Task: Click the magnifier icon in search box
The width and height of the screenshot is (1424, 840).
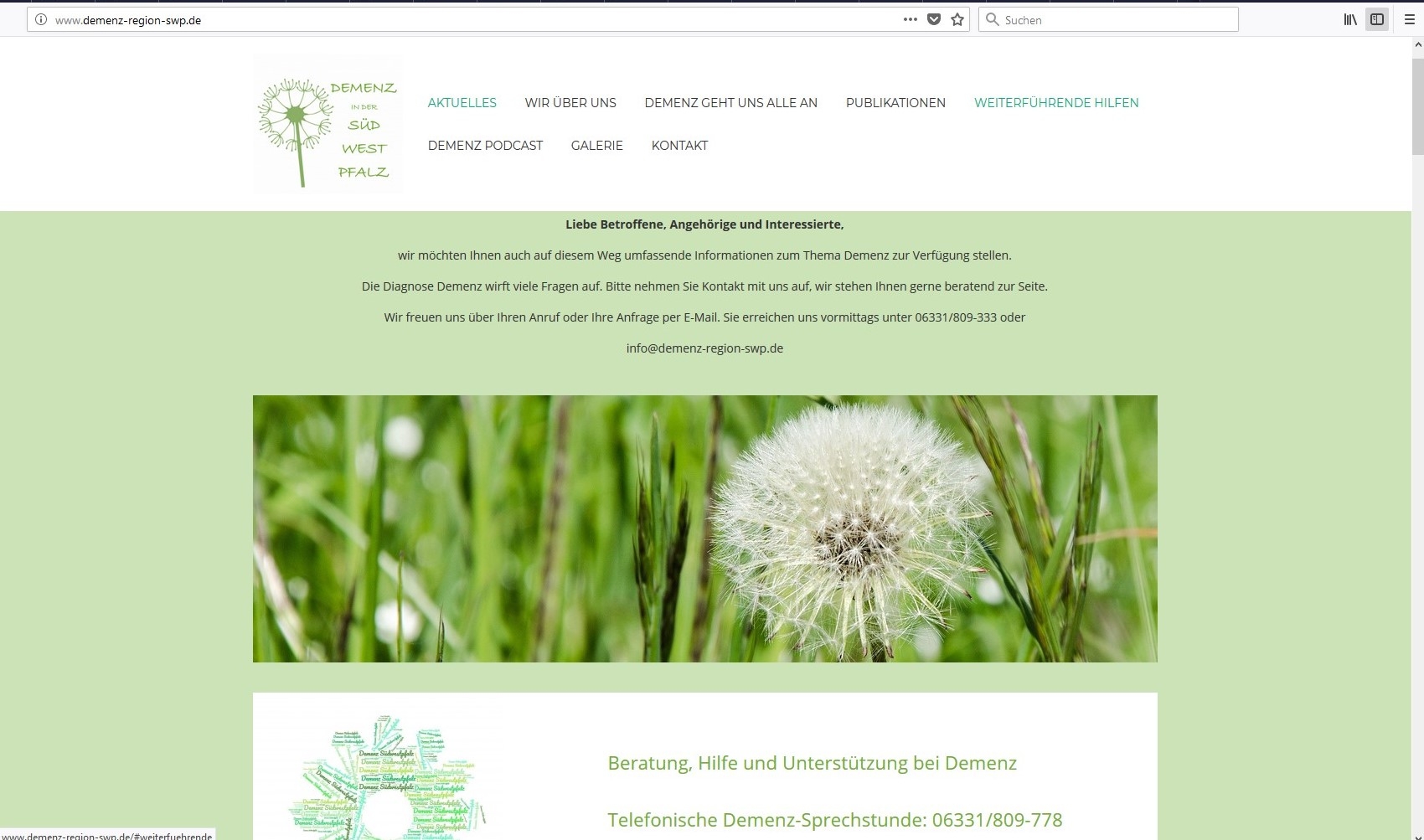Action: tap(993, 20)
